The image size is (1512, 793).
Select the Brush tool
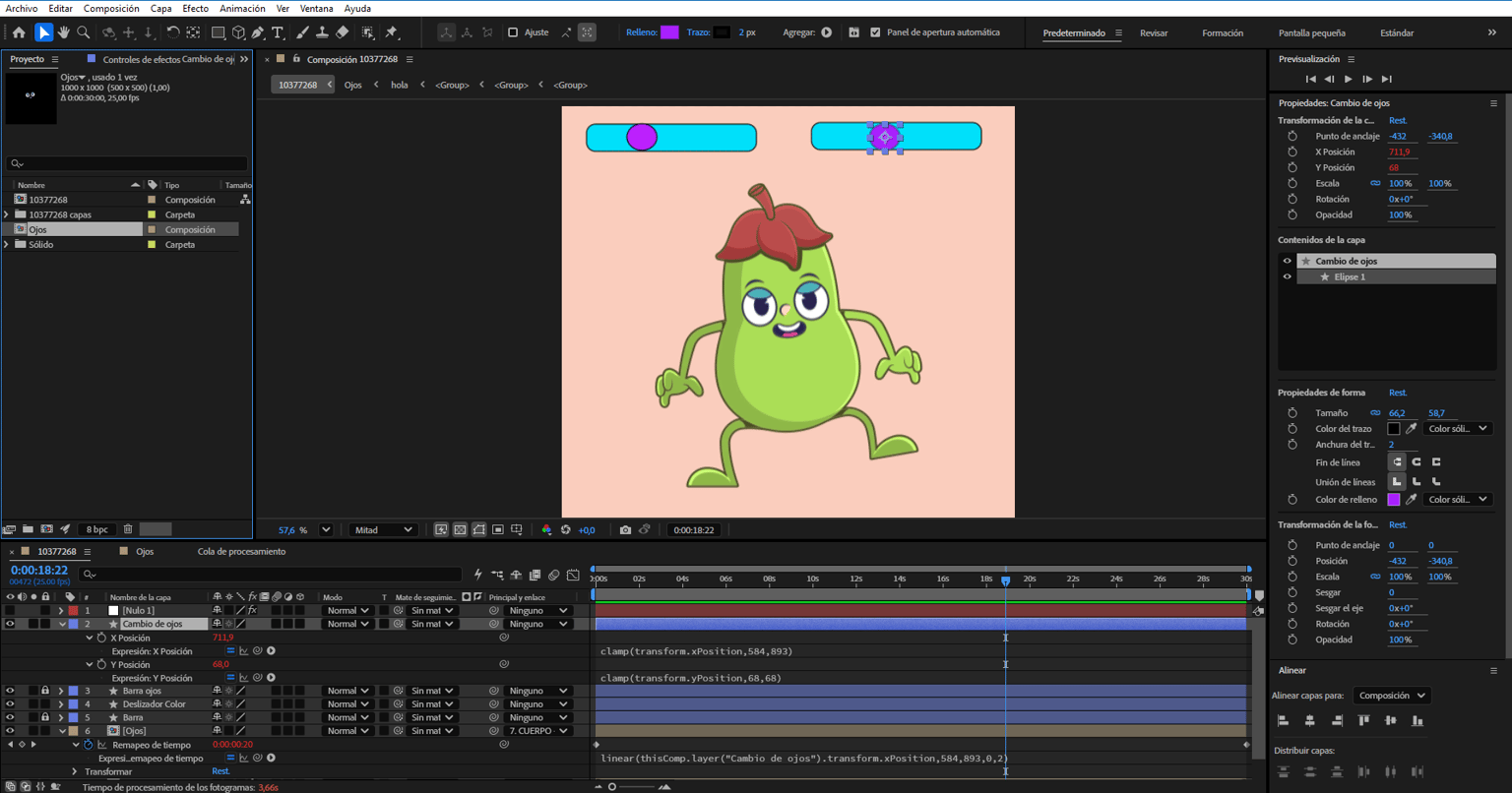click(303, 32)
